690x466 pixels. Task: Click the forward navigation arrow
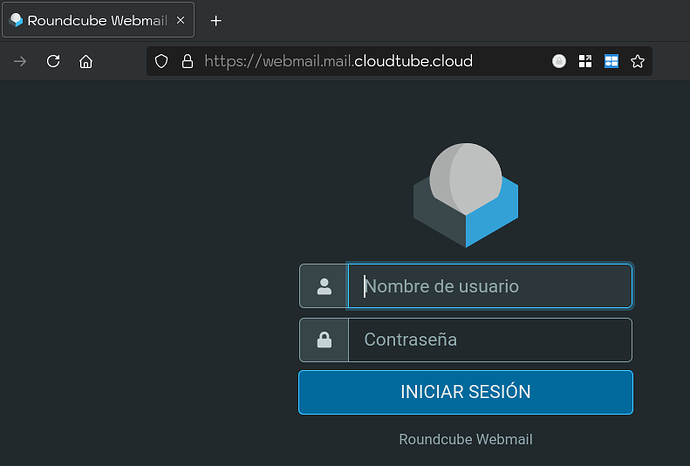pos(20,61)
